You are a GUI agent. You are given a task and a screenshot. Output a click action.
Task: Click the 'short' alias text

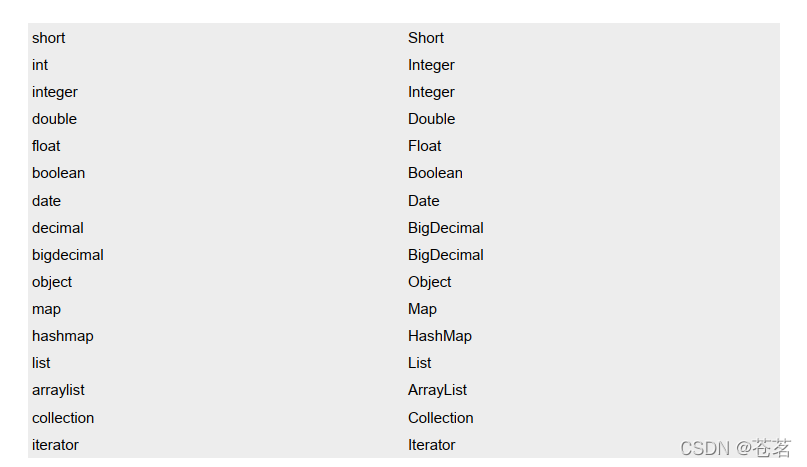[x=48, y=38]
